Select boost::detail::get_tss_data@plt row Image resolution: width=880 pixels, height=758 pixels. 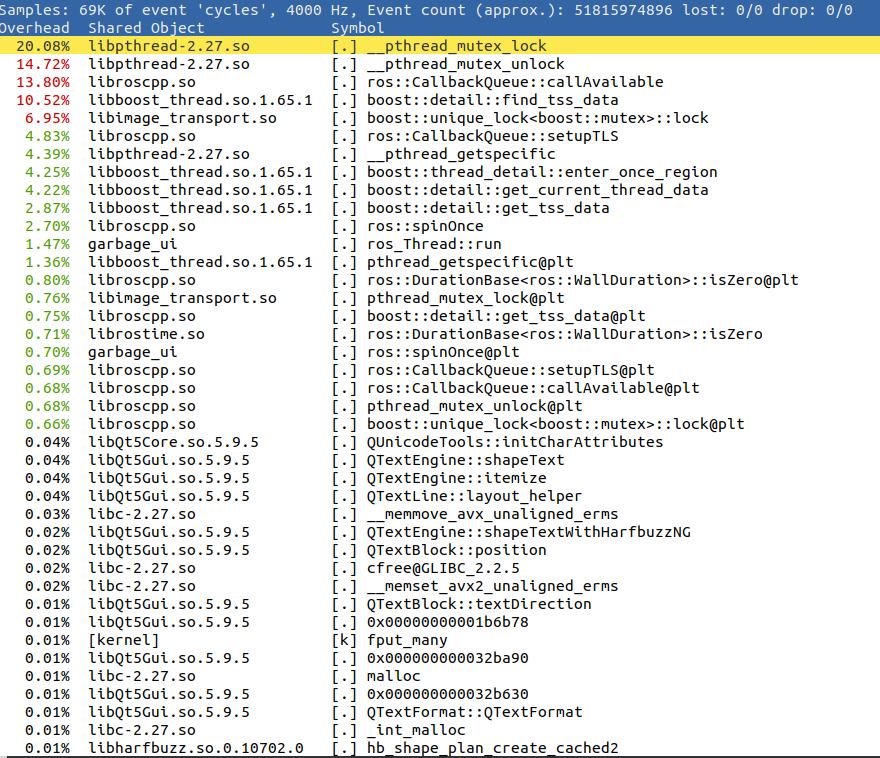click(440, 316)
